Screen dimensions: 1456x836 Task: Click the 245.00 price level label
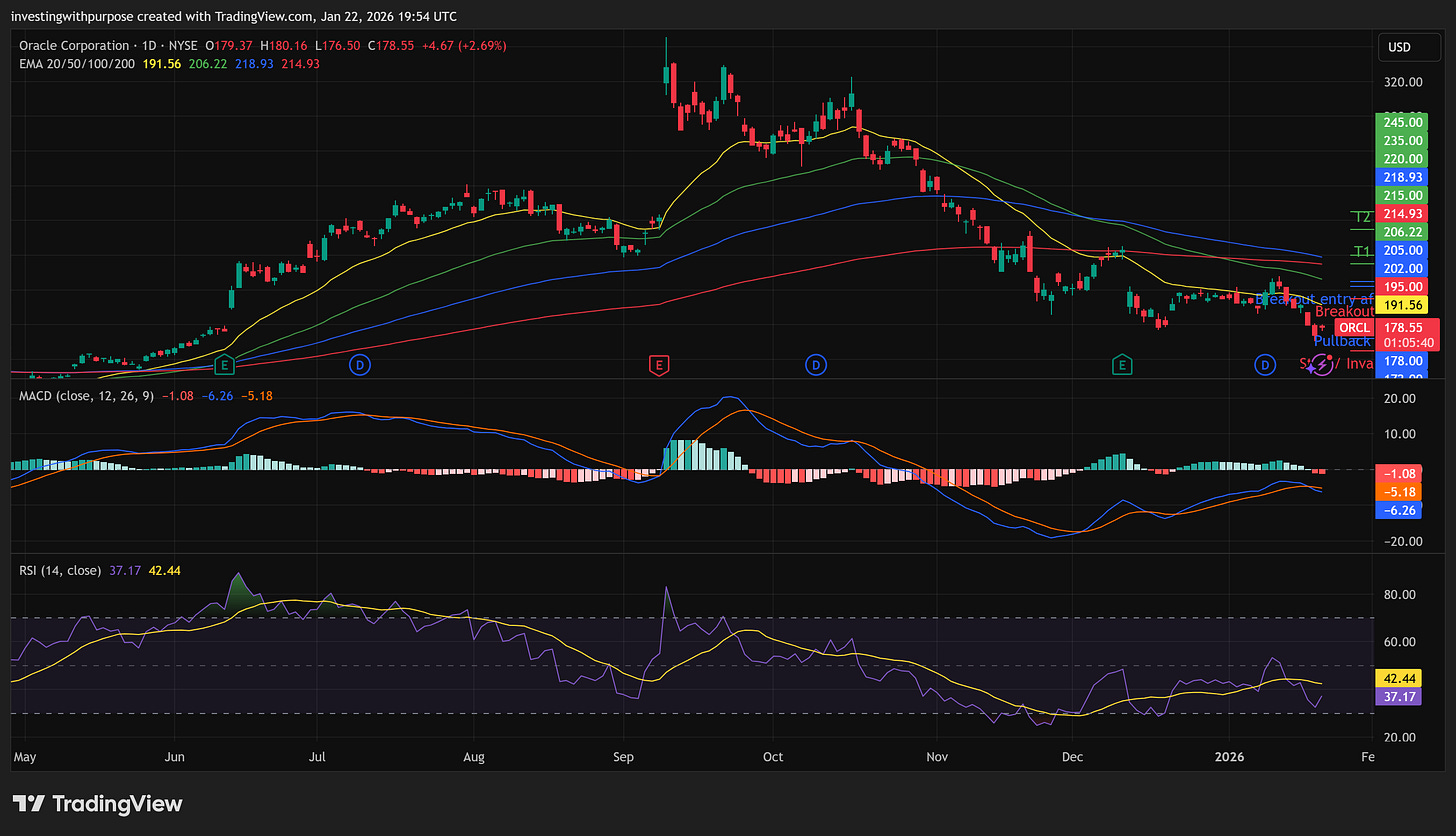click(1402, 123)
